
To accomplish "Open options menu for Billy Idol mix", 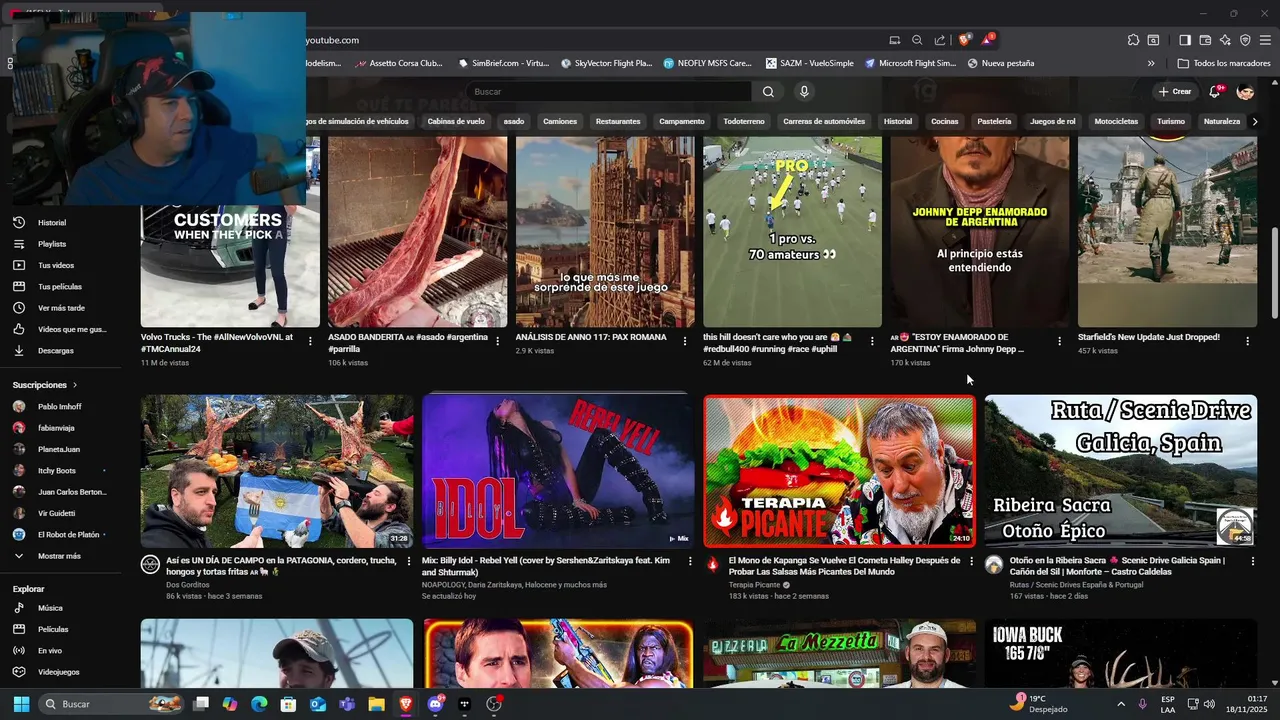I will (x=689, y=561).
